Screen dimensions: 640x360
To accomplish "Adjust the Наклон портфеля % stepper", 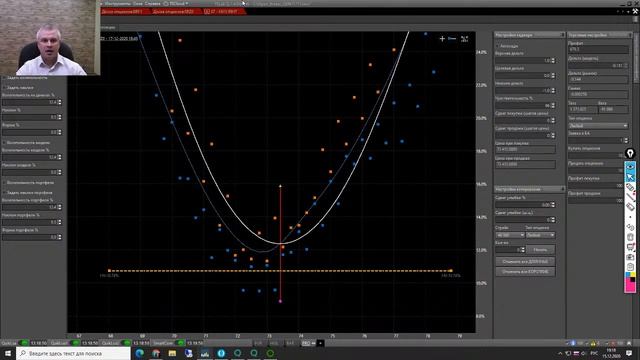I will point(60,222).
